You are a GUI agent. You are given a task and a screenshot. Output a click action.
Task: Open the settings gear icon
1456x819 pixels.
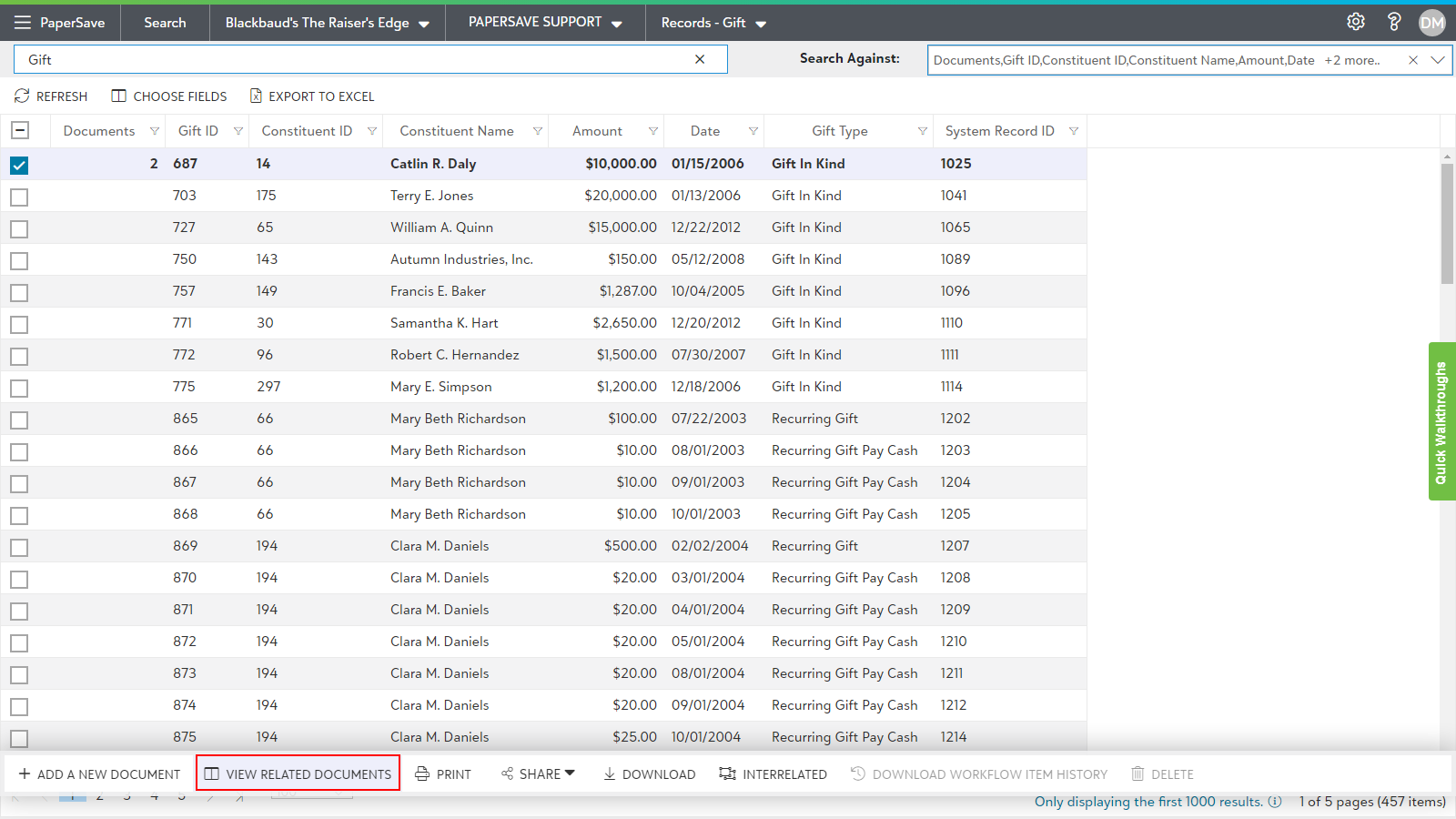pyautogui.click(x=1355, y=22)
